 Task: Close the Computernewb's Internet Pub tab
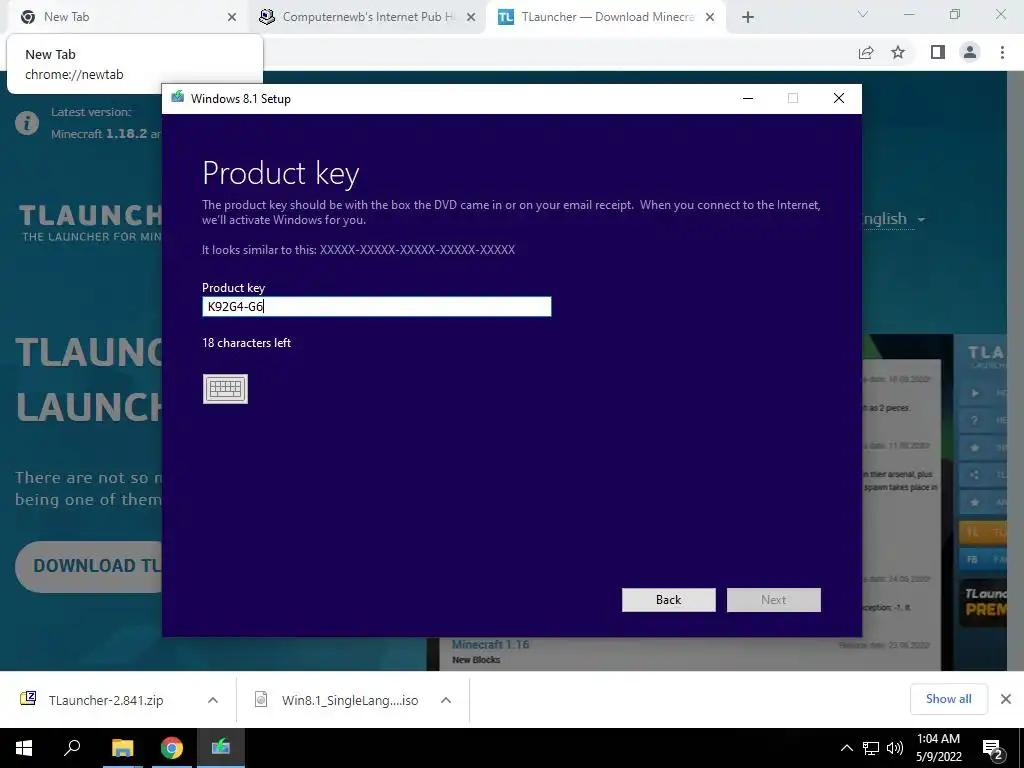471,18
